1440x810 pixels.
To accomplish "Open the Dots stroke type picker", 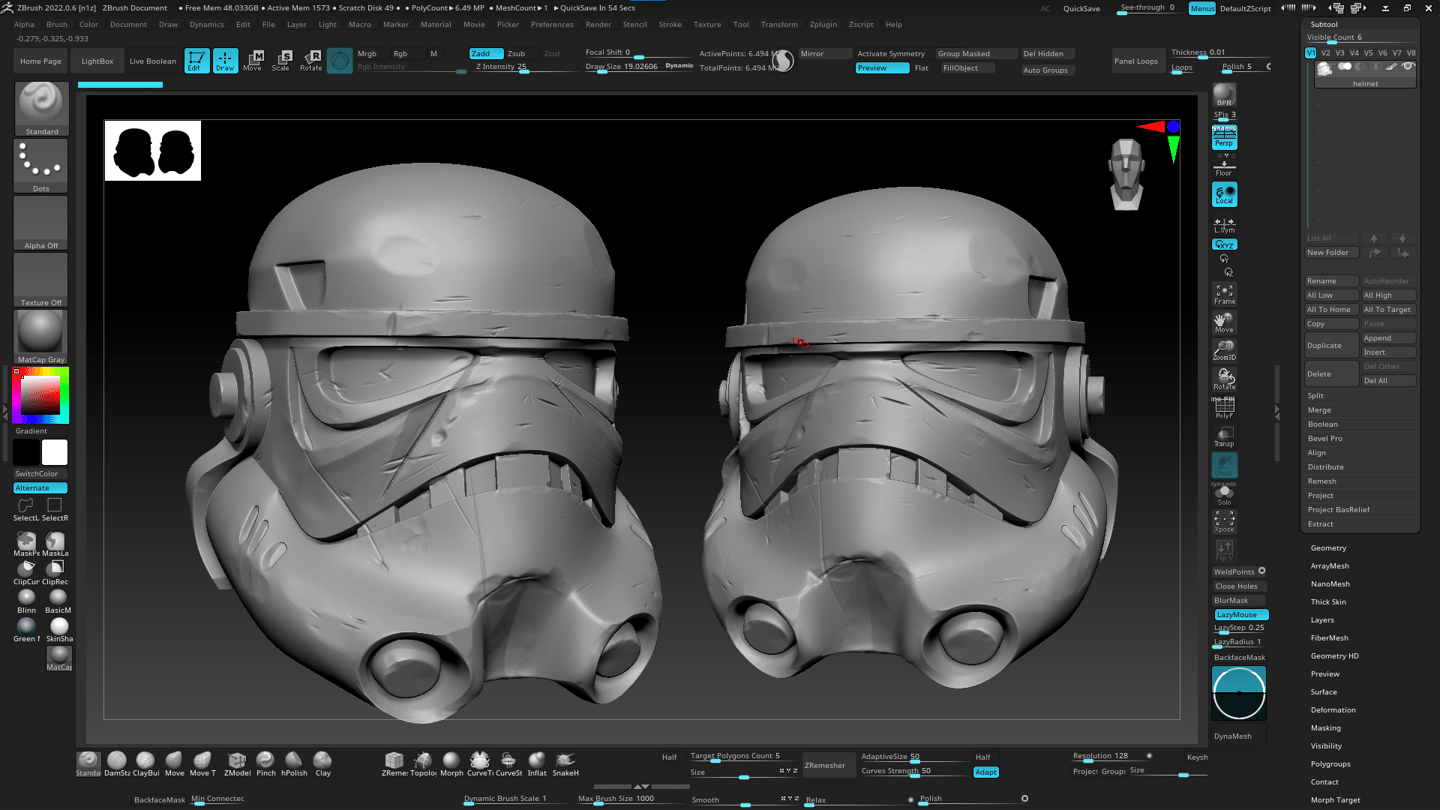I will (41, 166).
